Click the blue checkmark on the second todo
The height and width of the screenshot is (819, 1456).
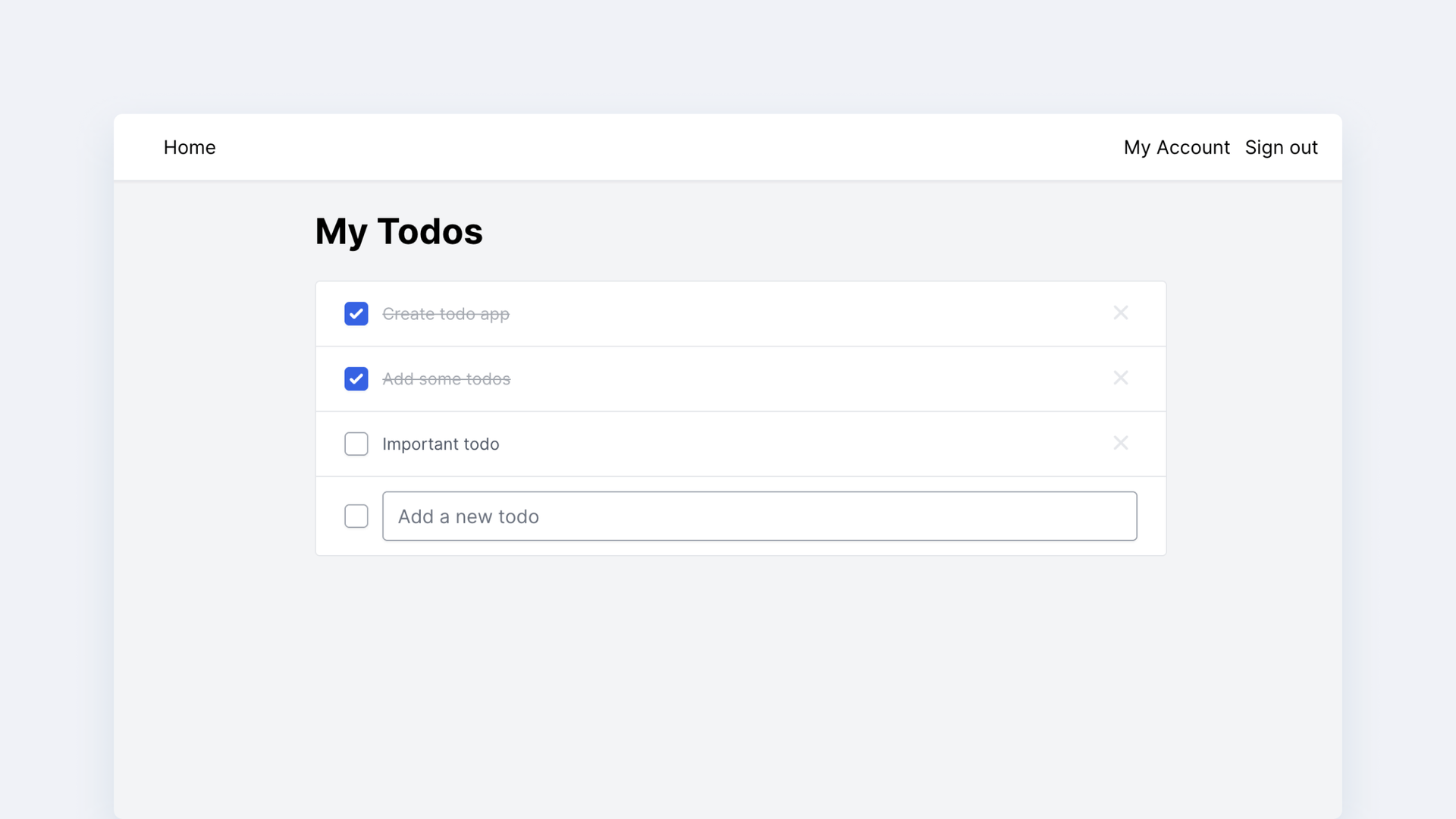[356, 379]
